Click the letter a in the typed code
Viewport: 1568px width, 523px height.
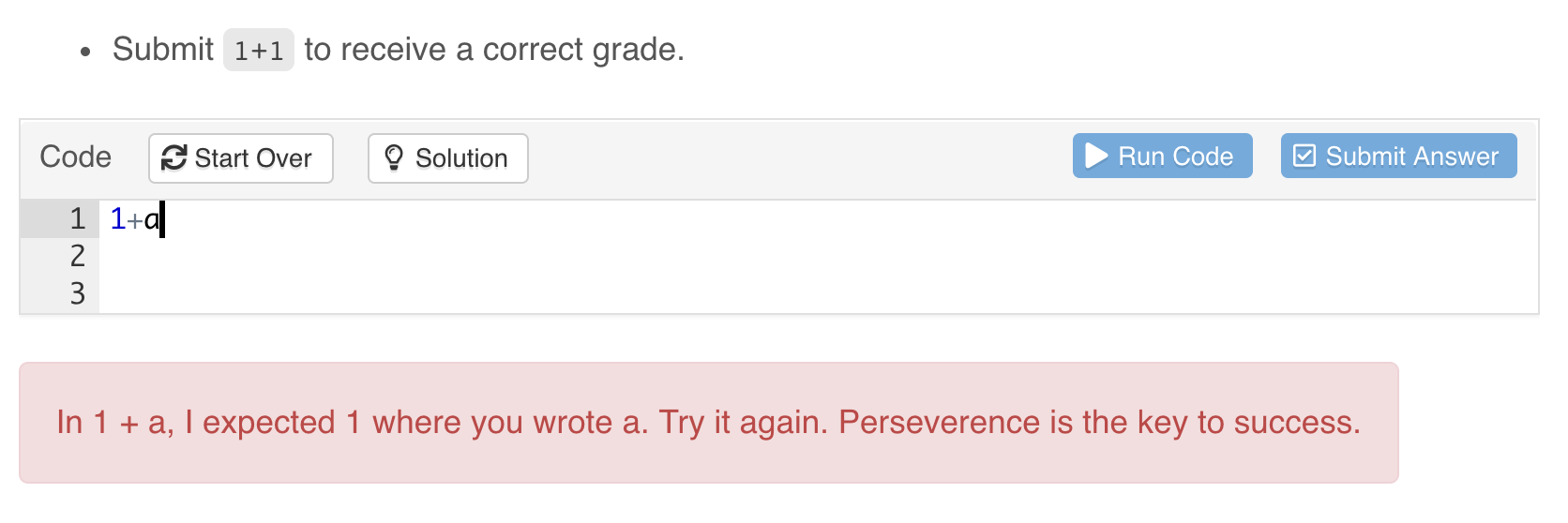[x=152, y=220]
